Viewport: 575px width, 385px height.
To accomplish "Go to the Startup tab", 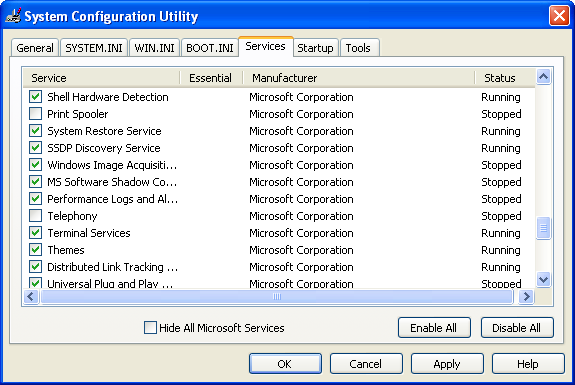I will [315, 48].
